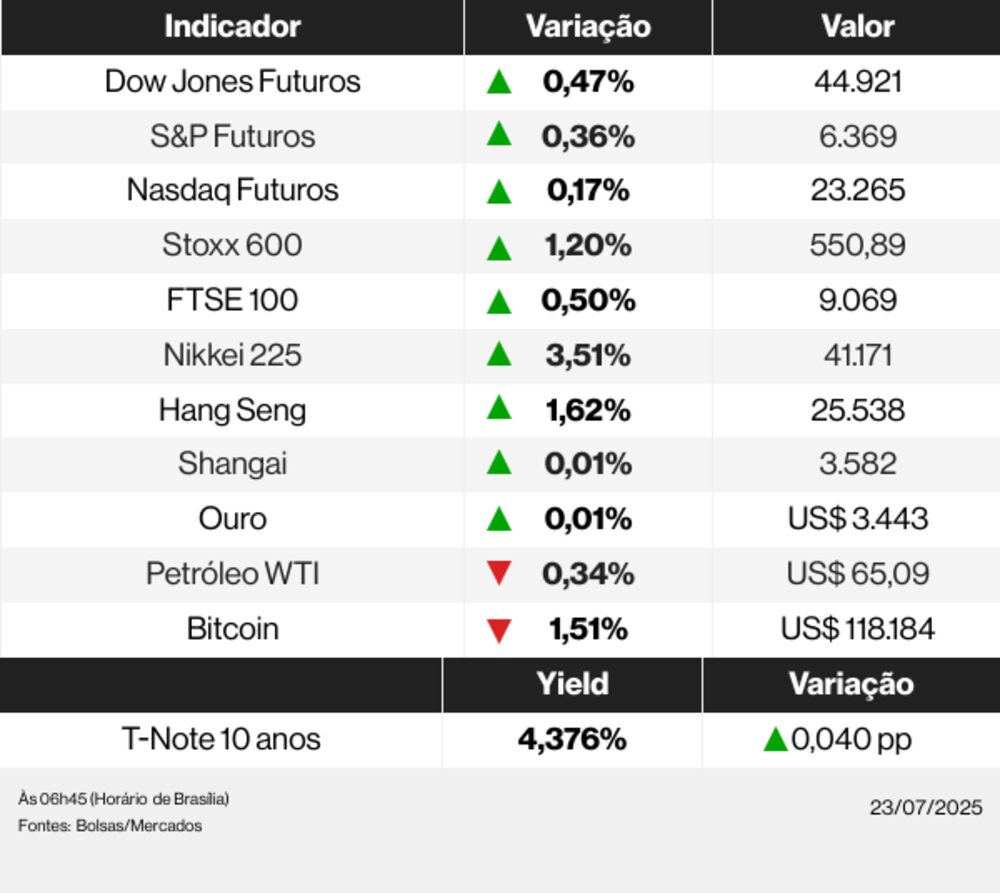Image resolution: width=1000 pixels, height=893 pixels.
Task: Click the T-Note 10 anos label
Action: coord(221,740)
